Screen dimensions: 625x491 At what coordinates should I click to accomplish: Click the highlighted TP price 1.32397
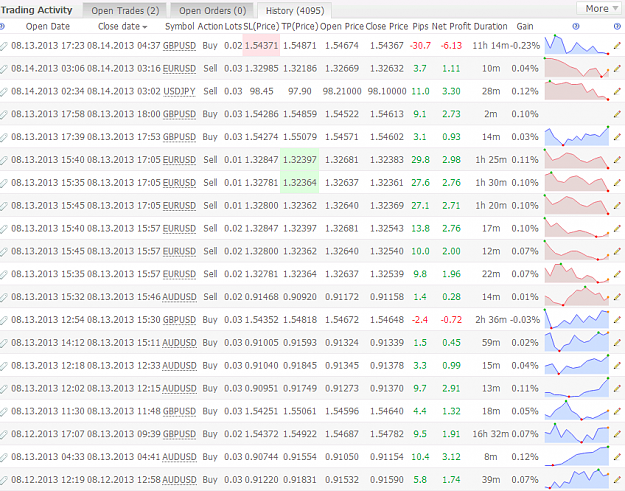[x=300, y=160]
